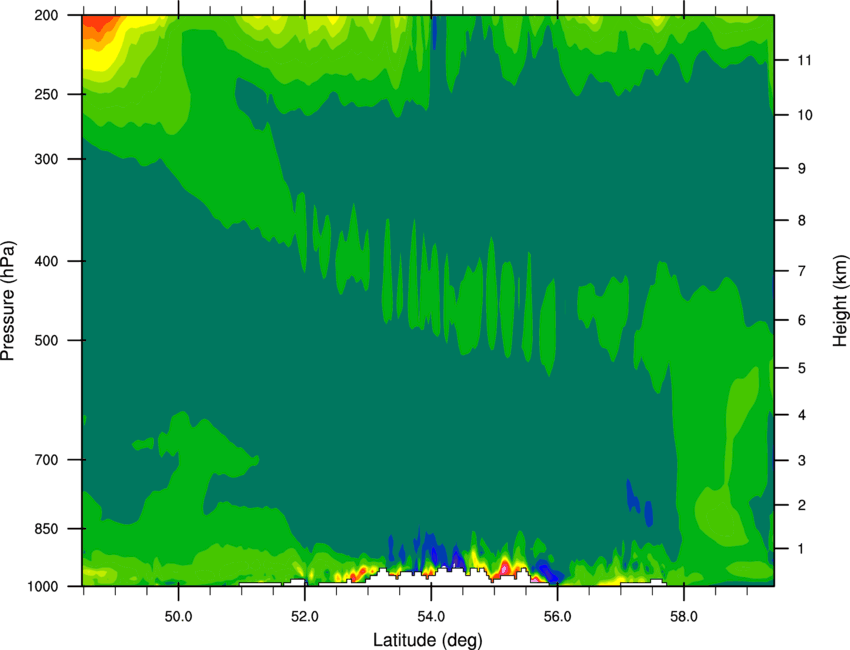Pick the 5 km height label

[802, 368]
